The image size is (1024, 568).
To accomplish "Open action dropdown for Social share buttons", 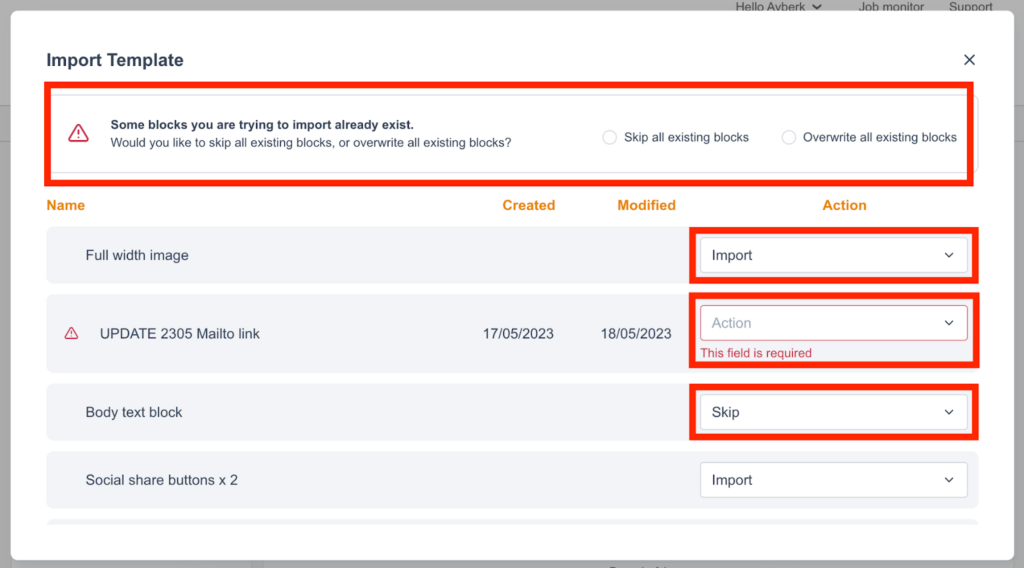I will coord(832,480).
